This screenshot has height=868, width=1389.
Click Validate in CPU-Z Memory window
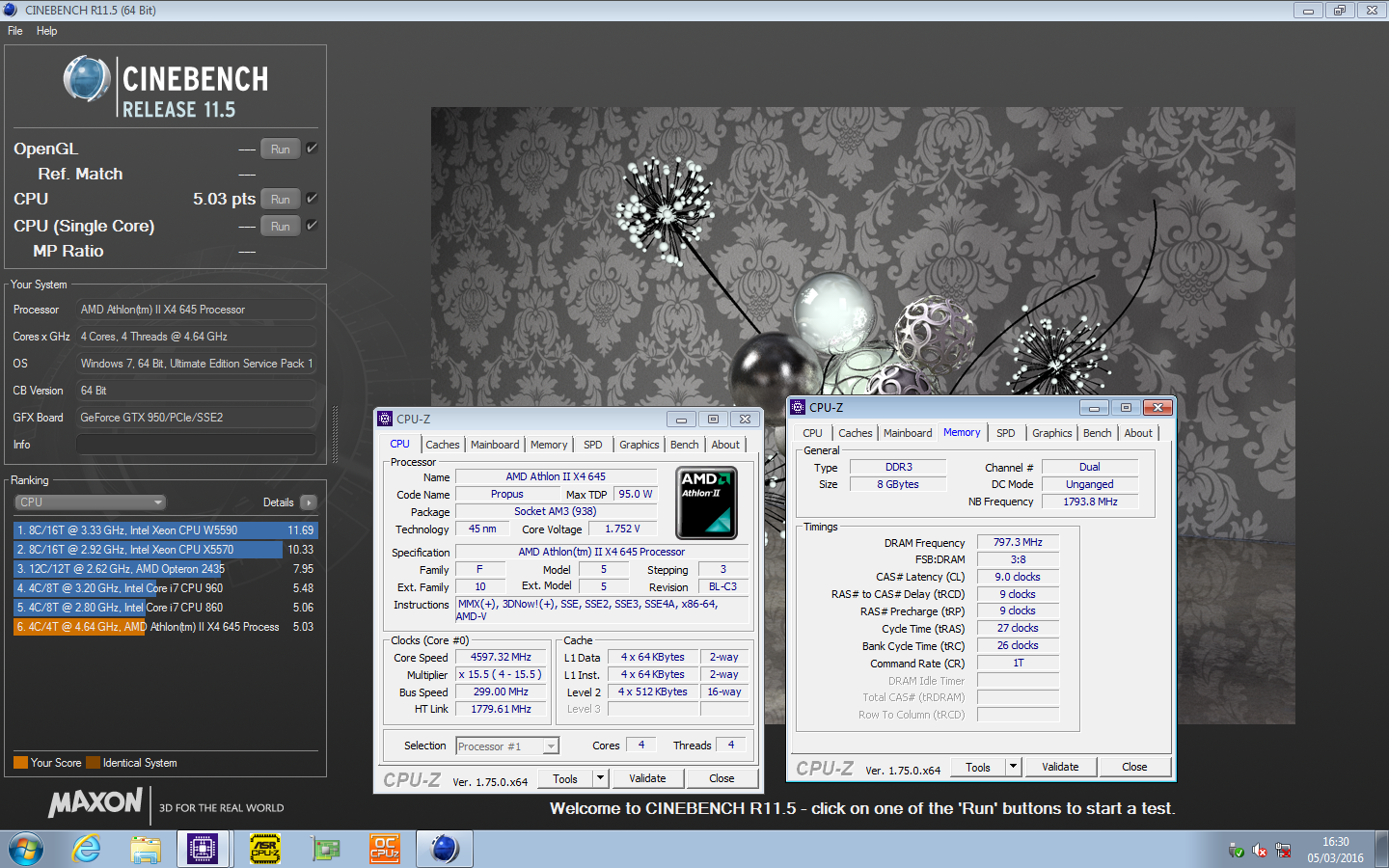coord(1060,766)
